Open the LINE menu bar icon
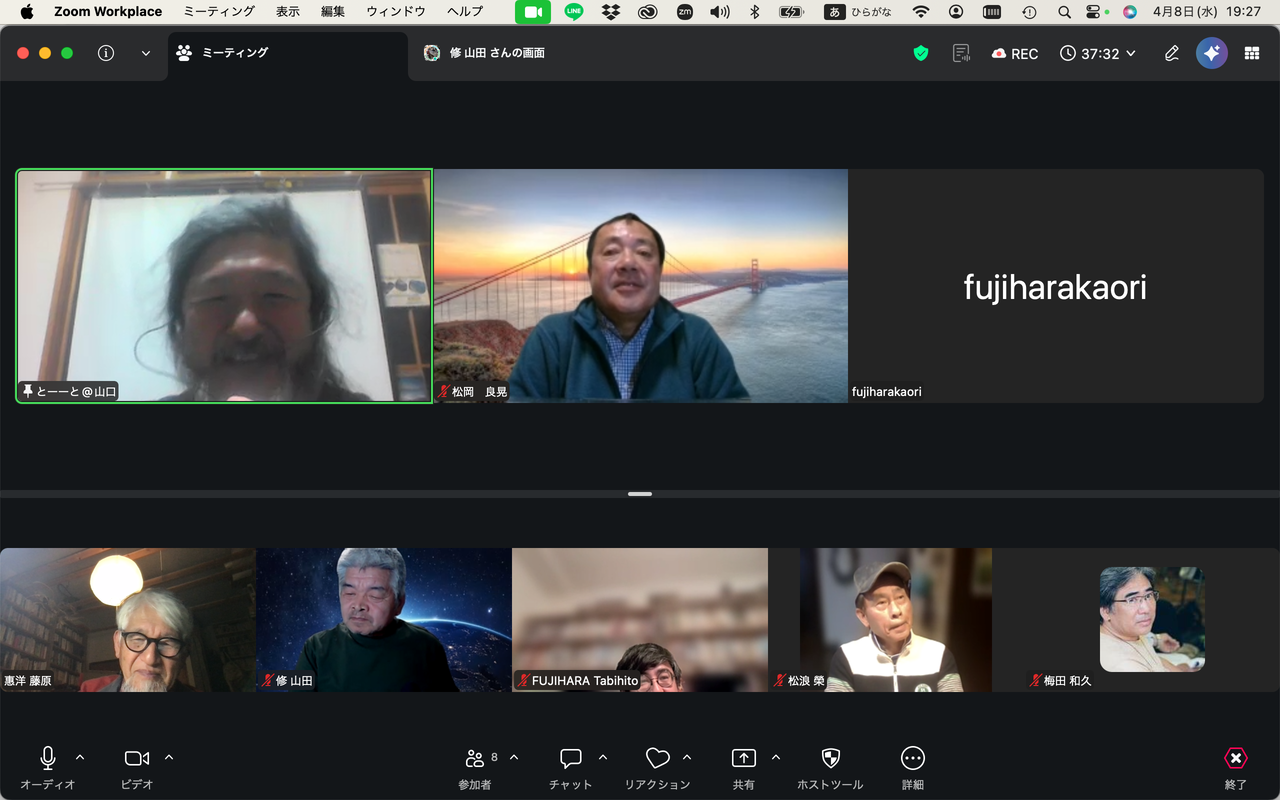Viewport: 1280px width, 800px height. [574, 12]
